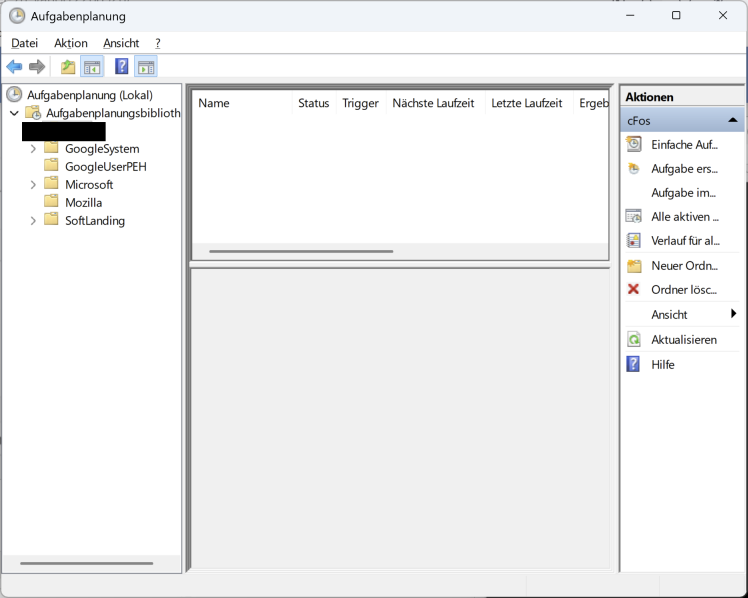Screen dimensions: 748x598
Task: Click the cFos header text in Aktionen
Action: [639, 121]
